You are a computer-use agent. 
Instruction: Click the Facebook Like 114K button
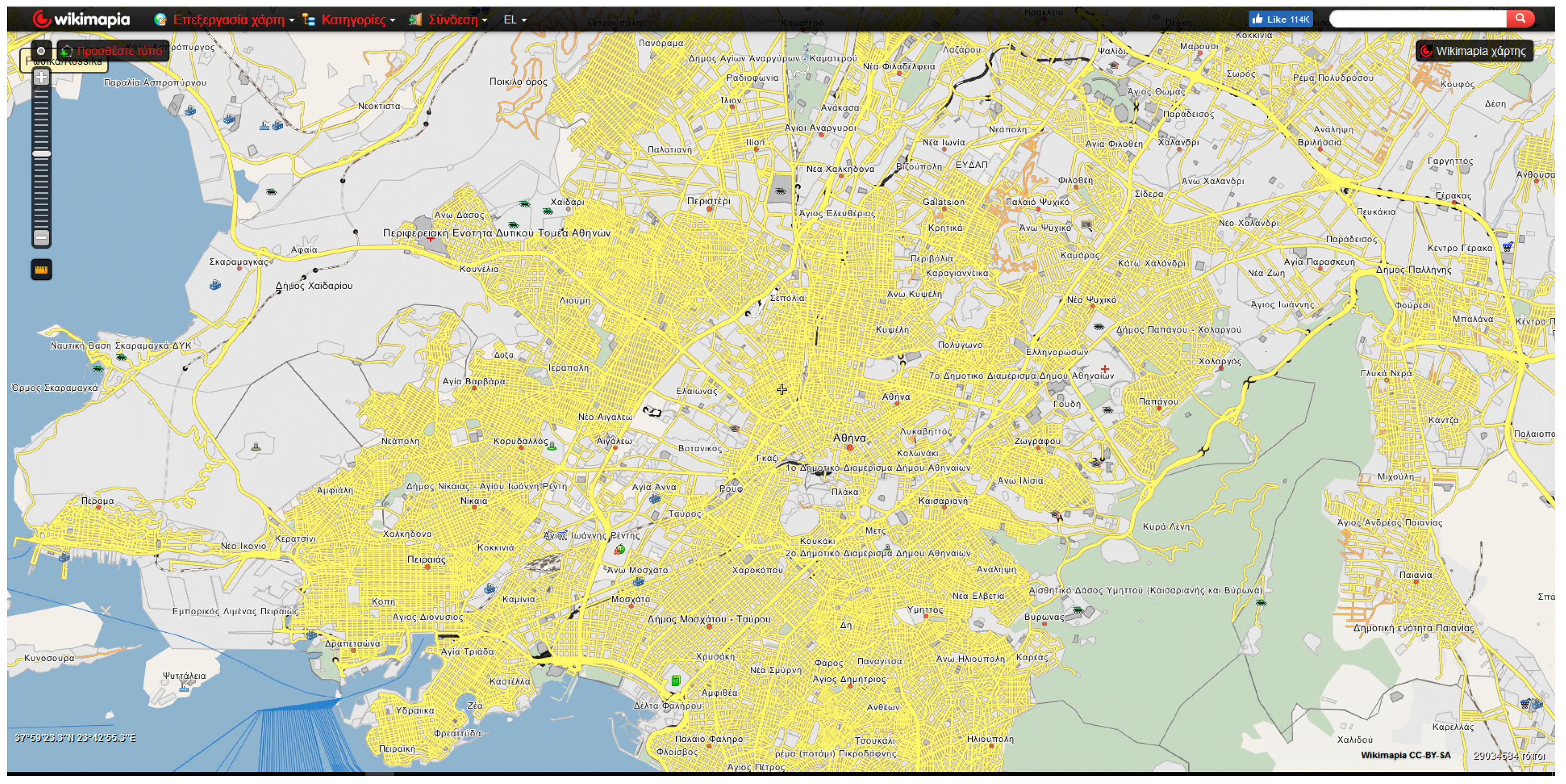pos(1280,19)
